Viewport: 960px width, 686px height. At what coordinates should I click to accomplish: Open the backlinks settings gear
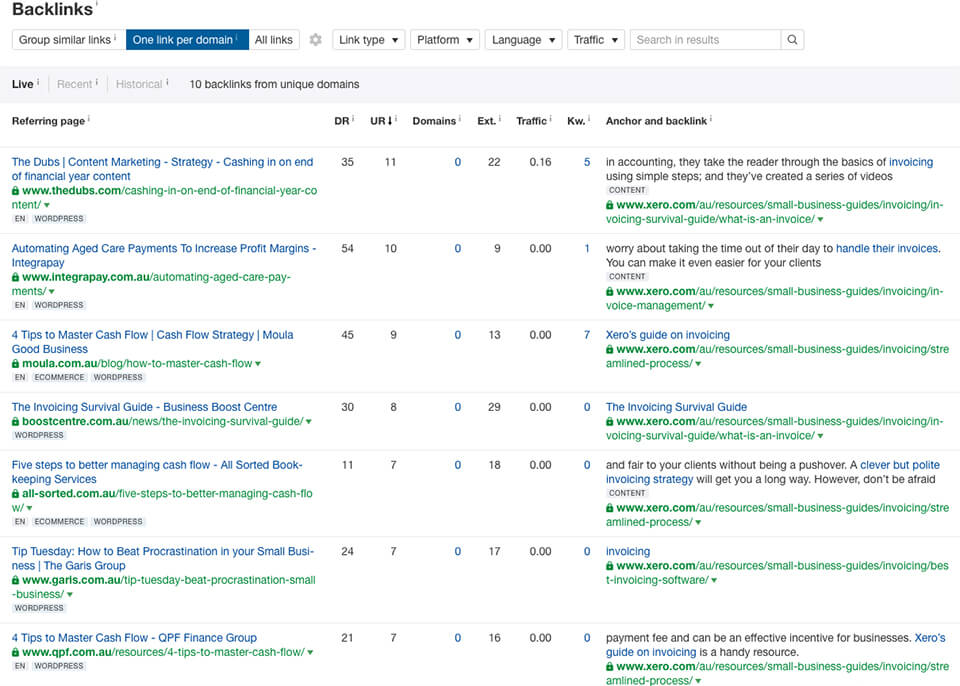tap(315, 40)
